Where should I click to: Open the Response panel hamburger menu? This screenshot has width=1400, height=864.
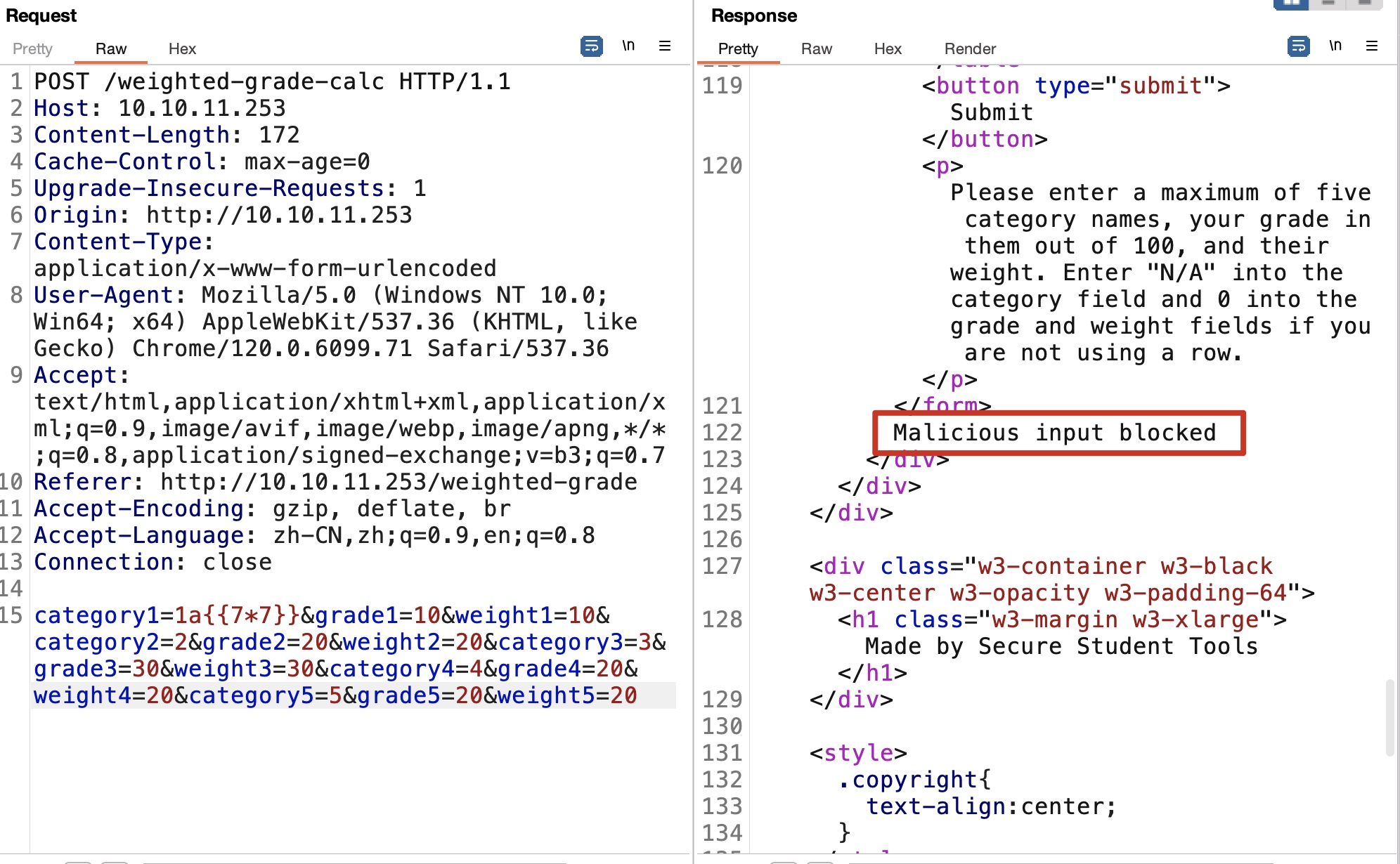point(1371,46)
